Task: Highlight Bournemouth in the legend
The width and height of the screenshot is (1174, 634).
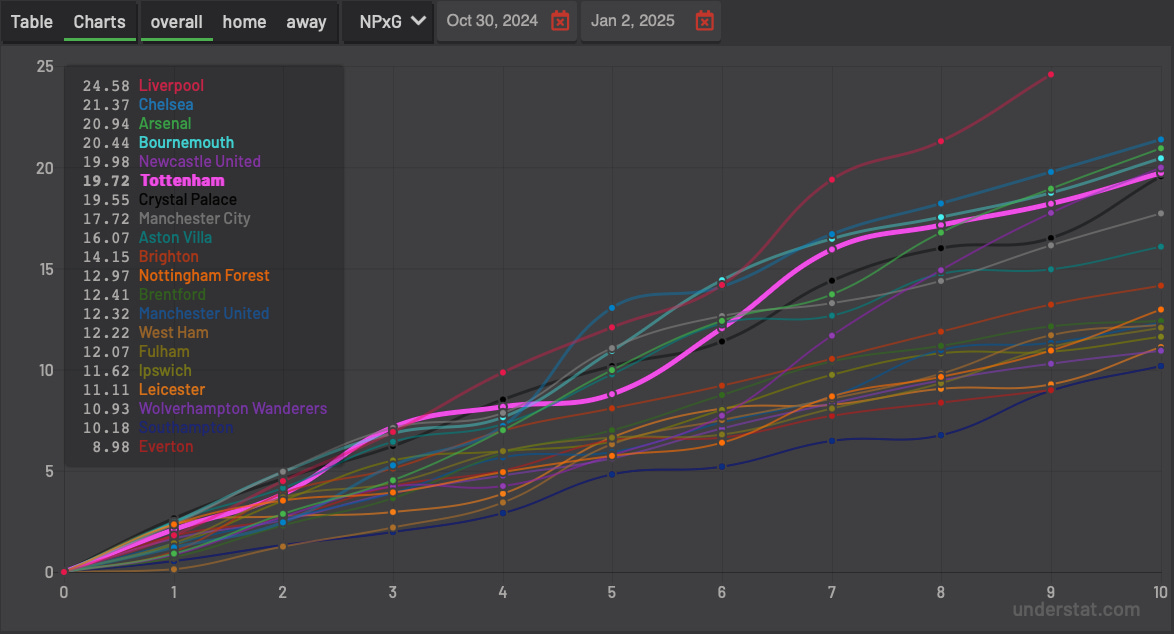Action: [186, 142]
